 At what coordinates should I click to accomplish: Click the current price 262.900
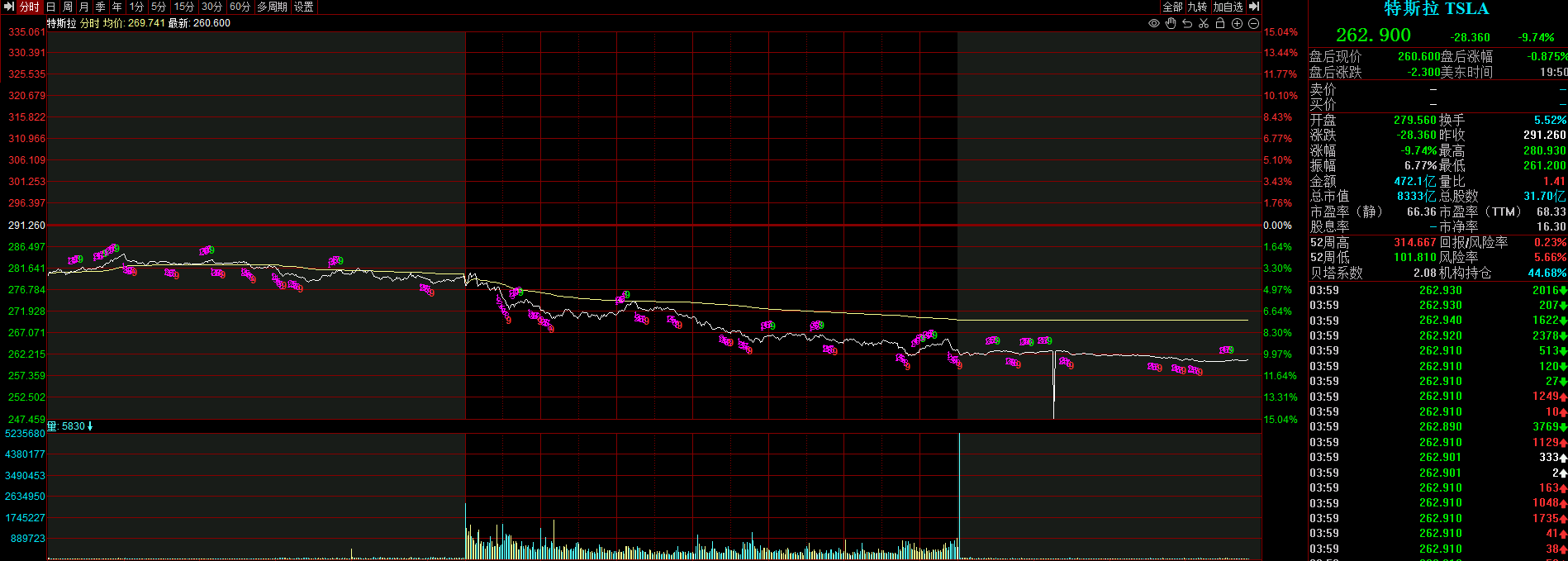[1373, 35]
